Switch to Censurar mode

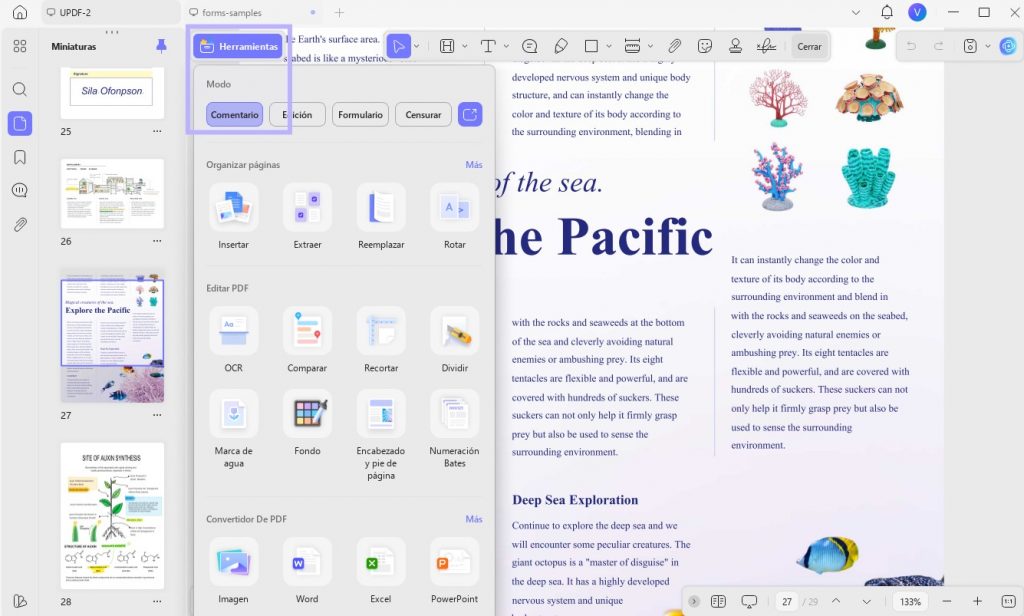(423, 114)
